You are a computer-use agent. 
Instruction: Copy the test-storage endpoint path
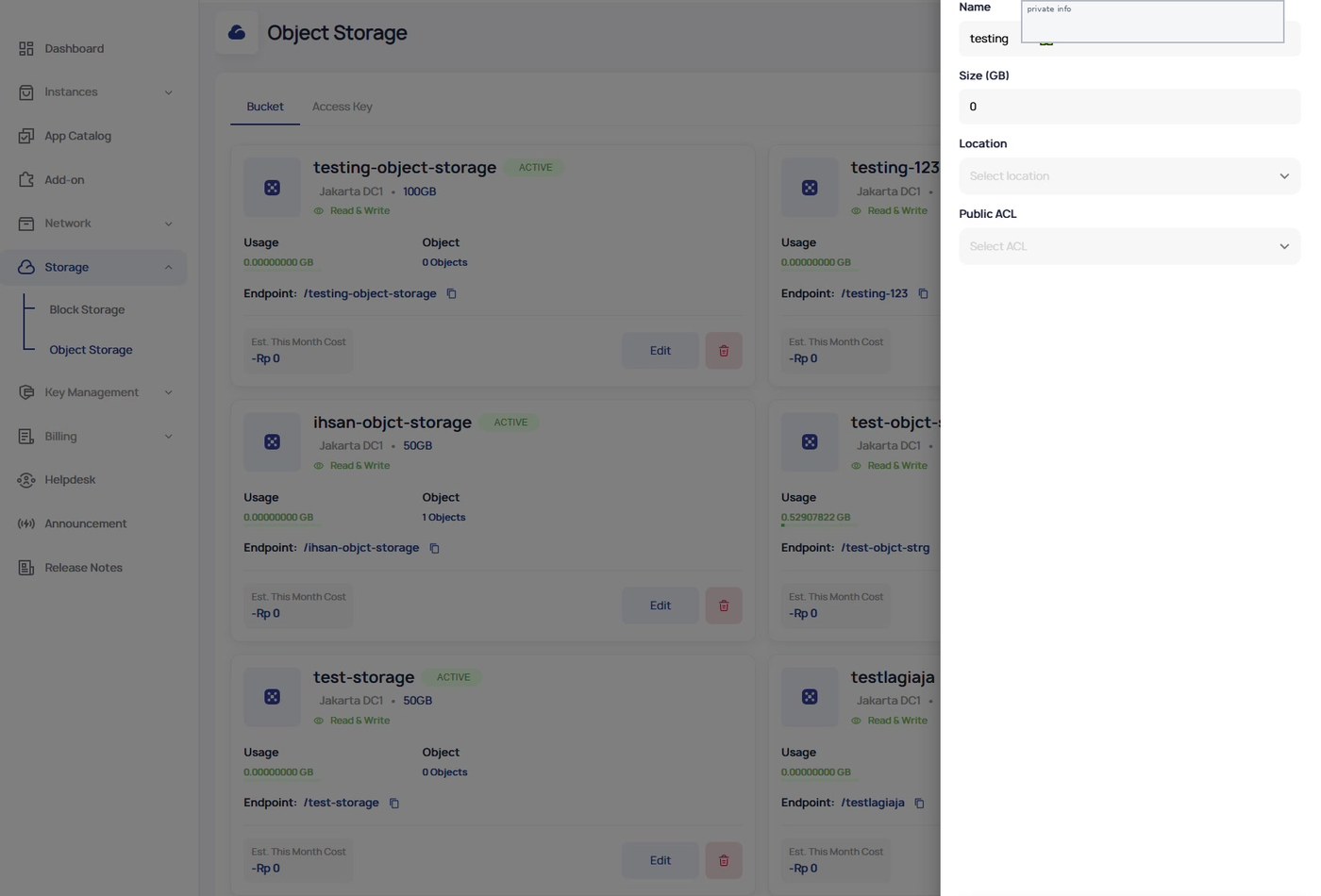(x=394, y=804)
